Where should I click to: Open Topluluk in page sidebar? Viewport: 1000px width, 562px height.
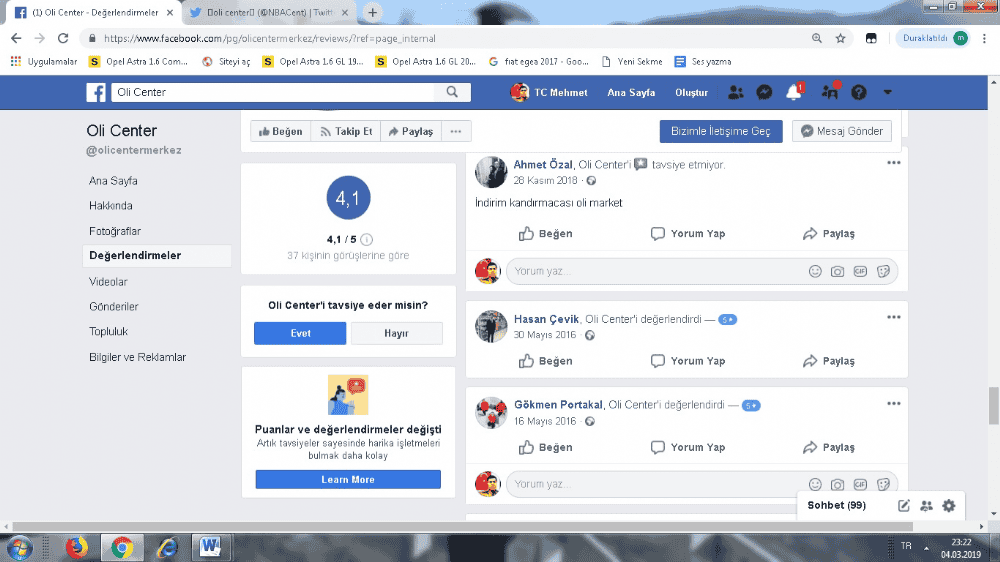point(108,332)
